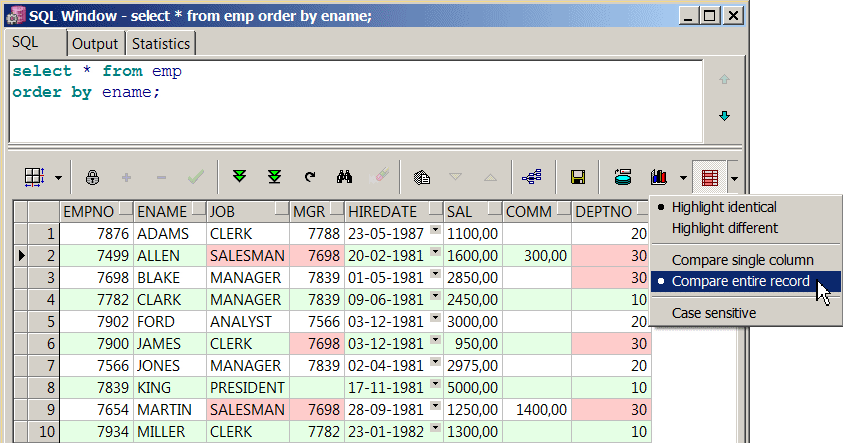The width and height of the screenshot is (844, 443).
Task: Open dropdown arrow beside grid icon
Action: (58, 178)
